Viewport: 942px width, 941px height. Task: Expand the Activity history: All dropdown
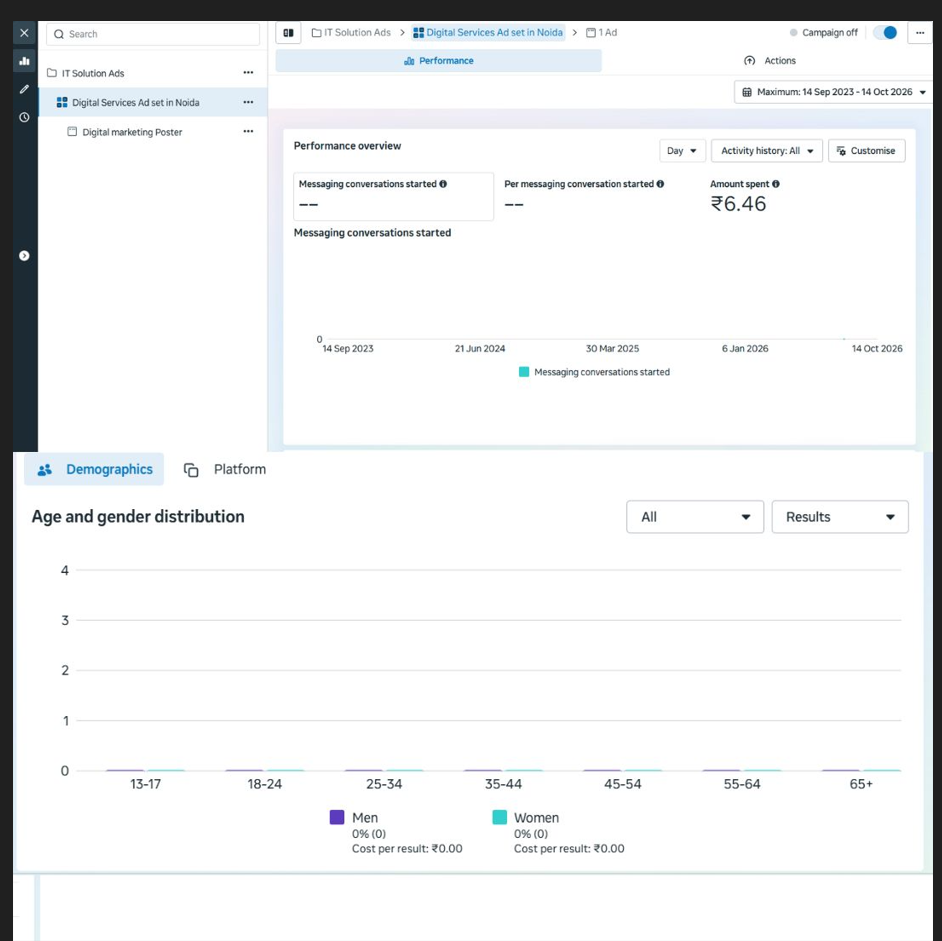(x=767, y=151)
